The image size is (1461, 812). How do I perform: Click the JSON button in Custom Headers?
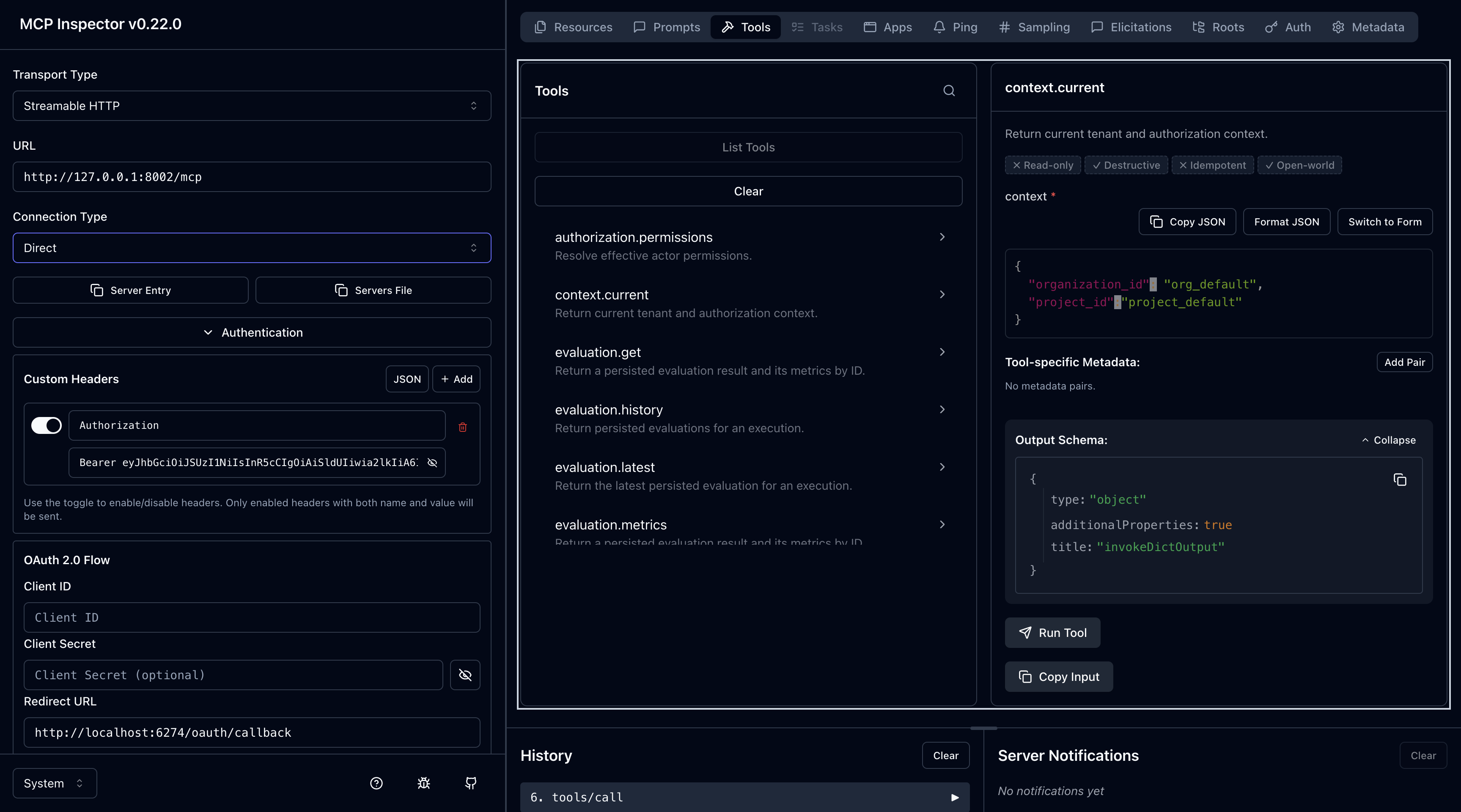click(407, 379)
